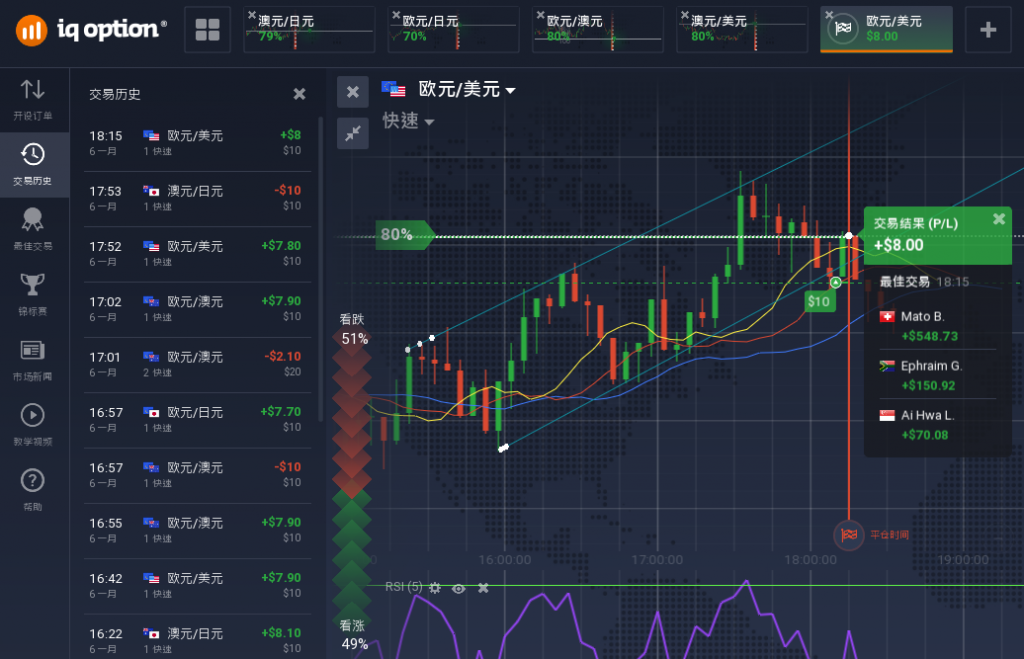Select the 18:15 欧元/美元 +$8 trade entry
The height and width of the screenshot is (659, 1024).
195,143
